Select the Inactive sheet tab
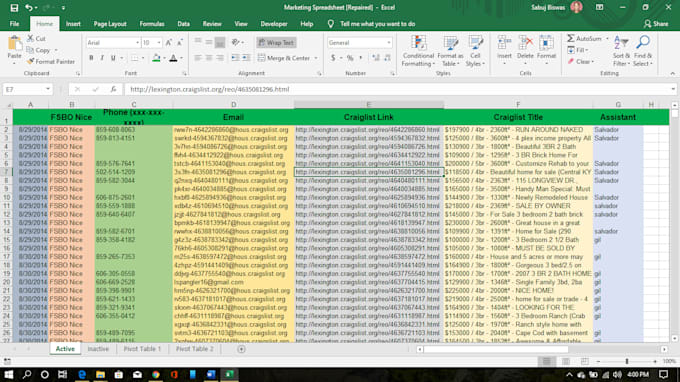 (98, 349)
